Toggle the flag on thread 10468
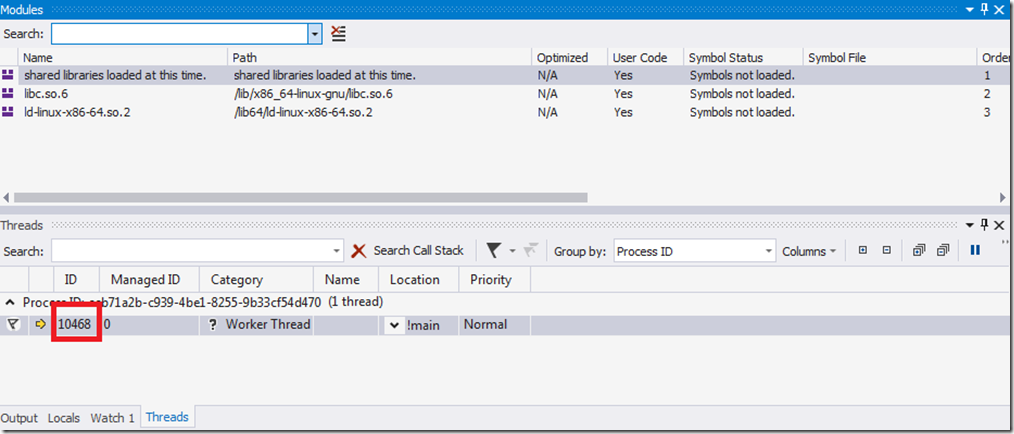The image size is (1014, 434). 13,324
